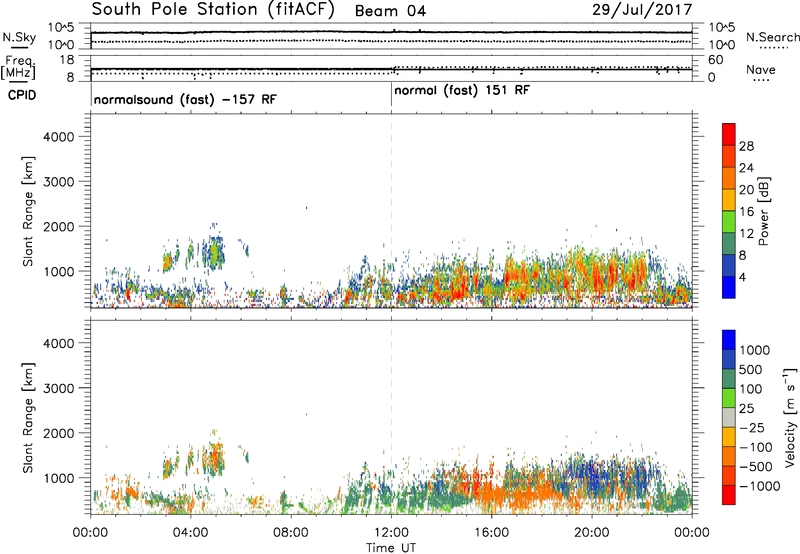Click velocity colorbar value '1000'
The height and width of the screenshot is (554, 800).
755,350
